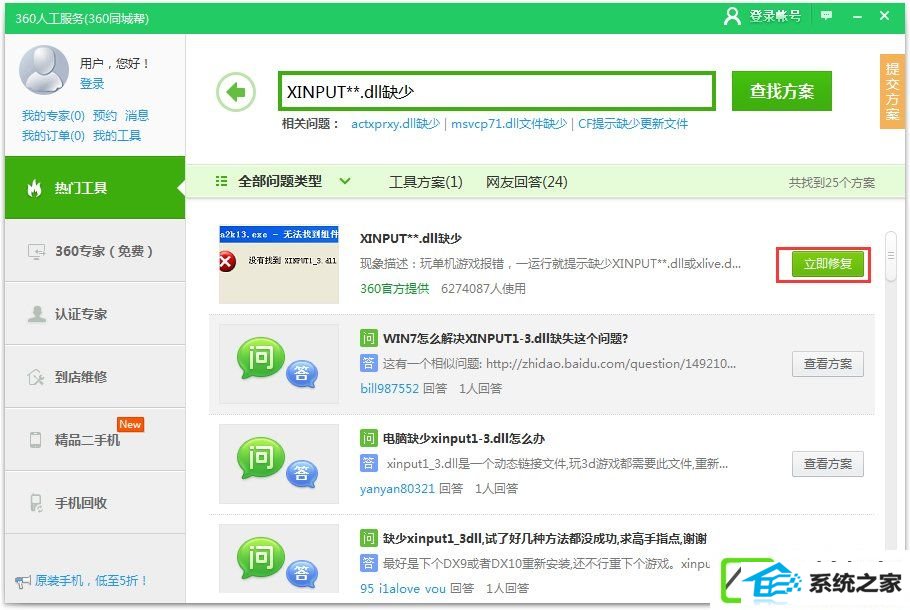Click result title XINPUT**.dll缺少
The width and height of the screenshot is (910, 610).
coord(411,239)
